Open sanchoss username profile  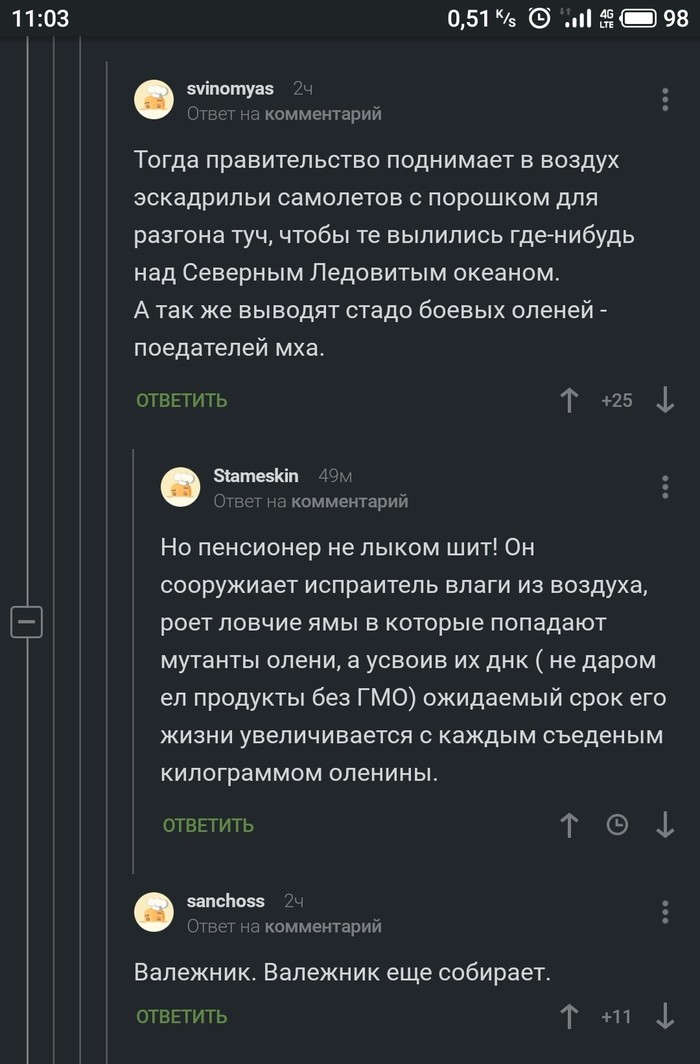click(x=225, y=901)
